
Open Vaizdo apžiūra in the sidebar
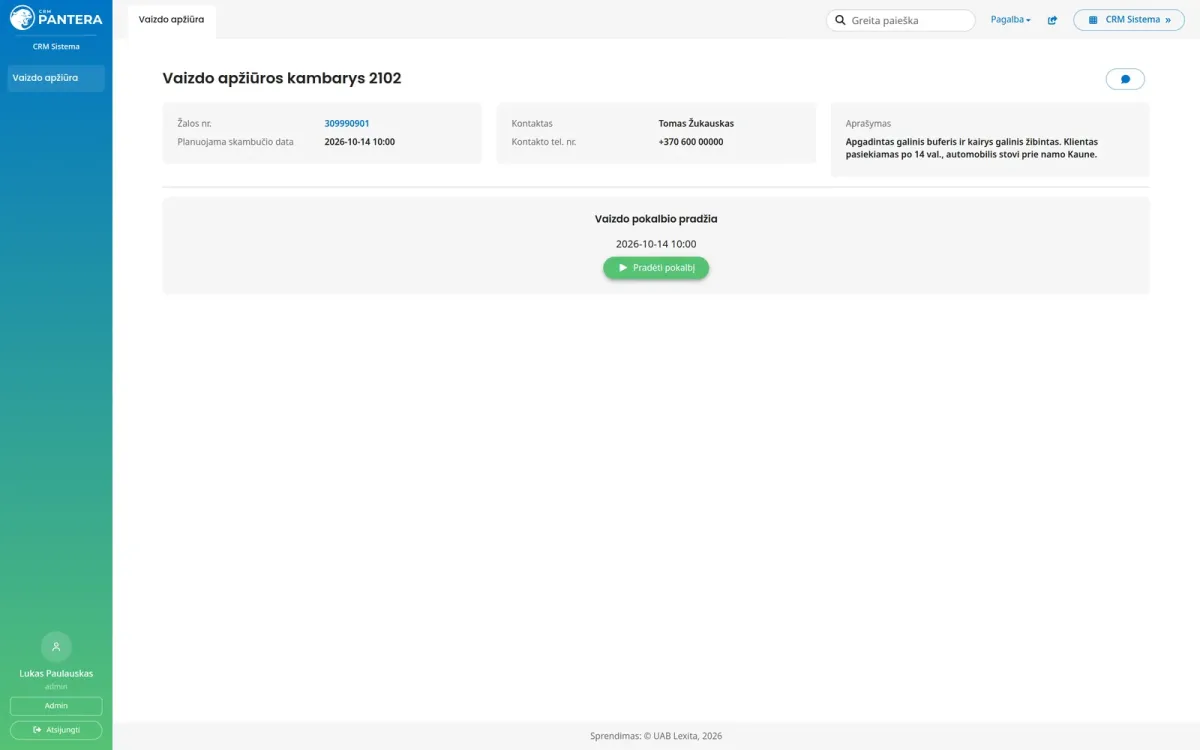(x=56, y=78)
